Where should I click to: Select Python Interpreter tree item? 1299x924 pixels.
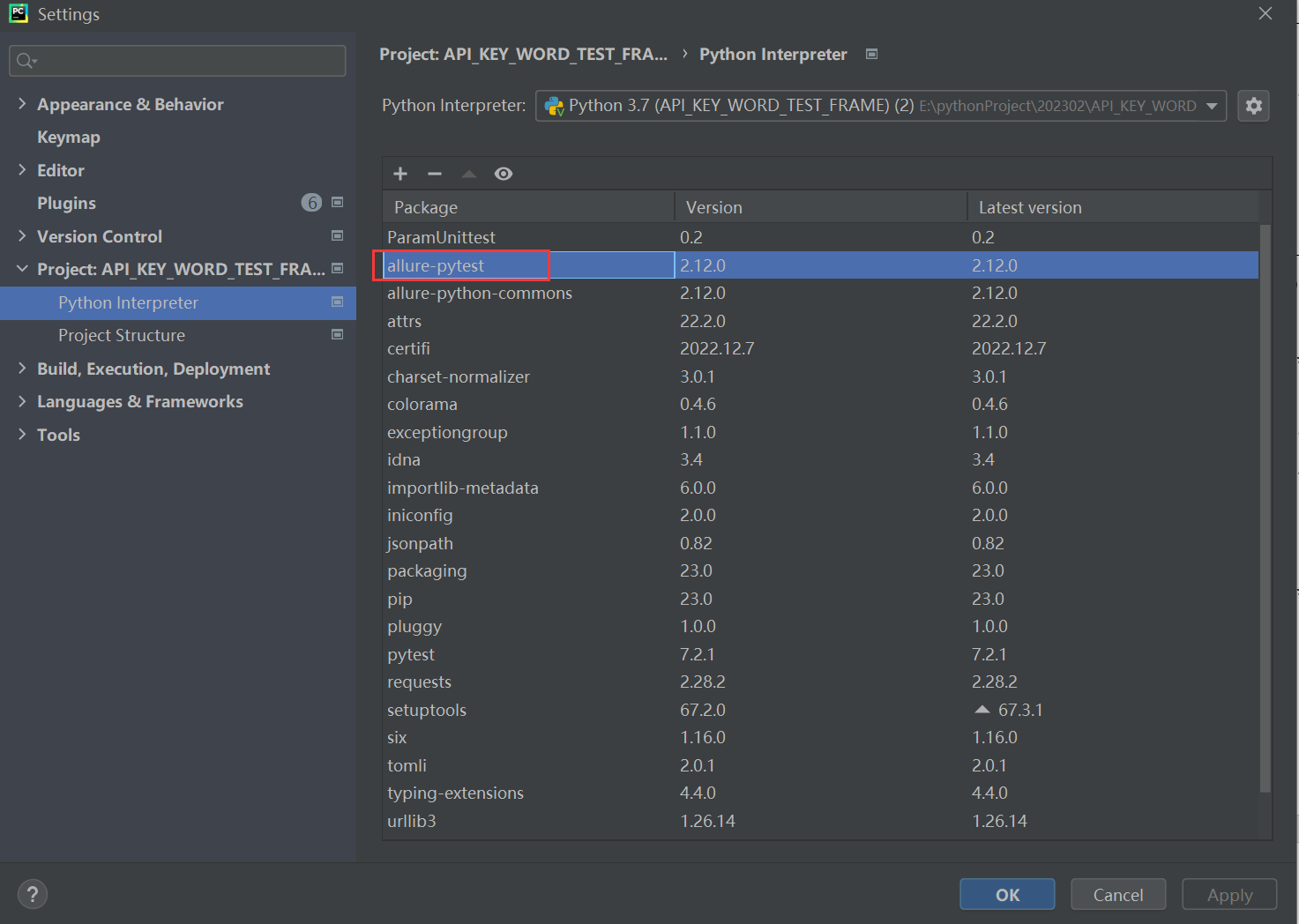coord(178,302)
